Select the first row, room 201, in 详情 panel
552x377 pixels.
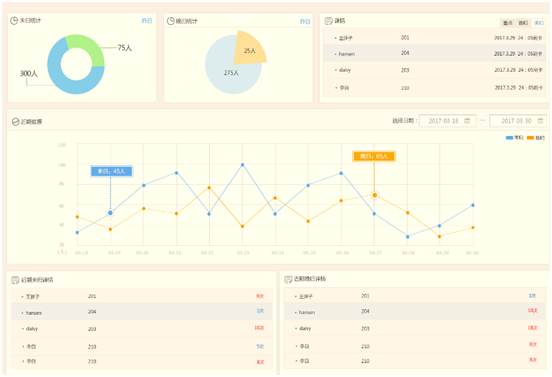[434, 37]
